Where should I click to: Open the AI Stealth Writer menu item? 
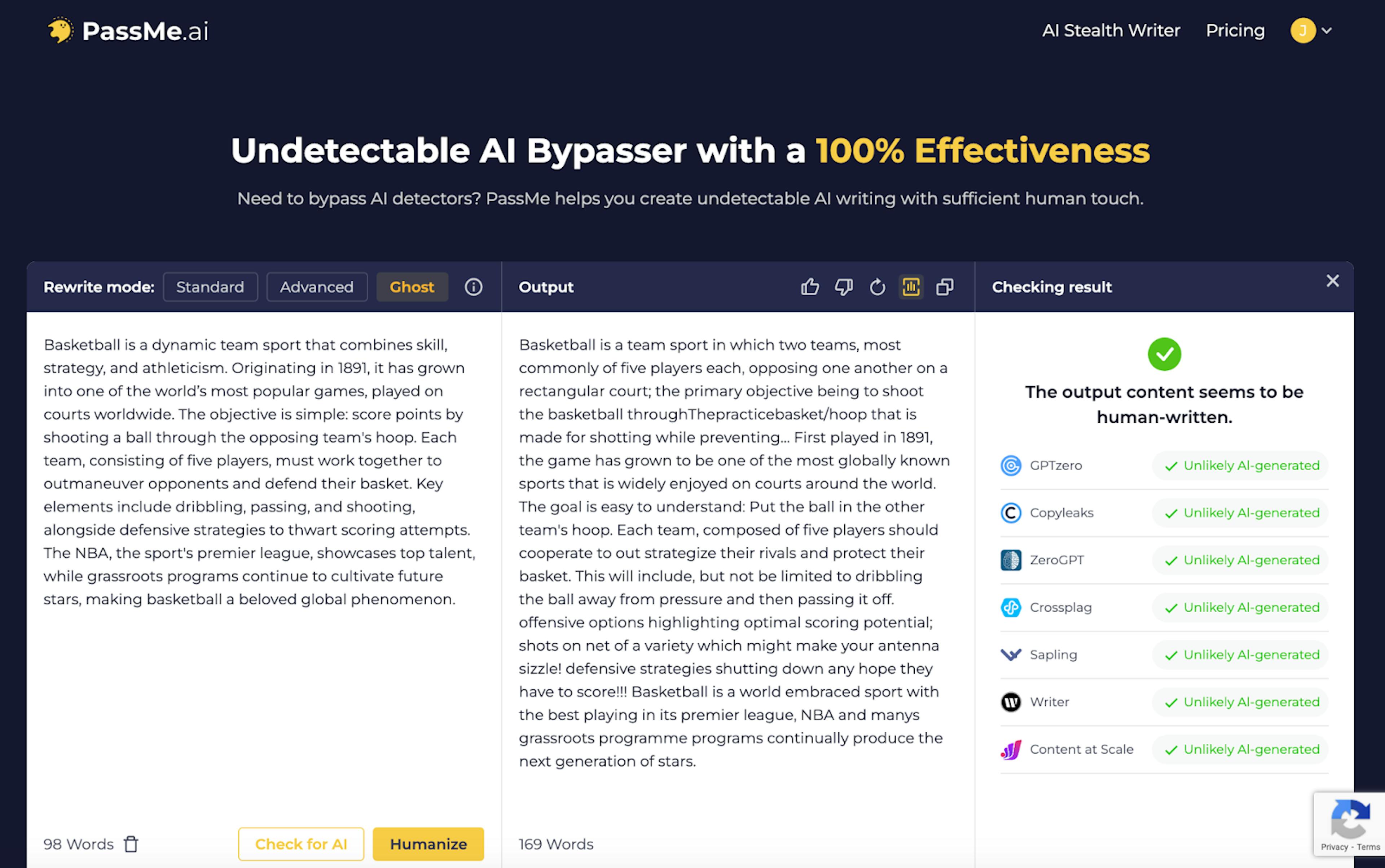click(1111, 30)
